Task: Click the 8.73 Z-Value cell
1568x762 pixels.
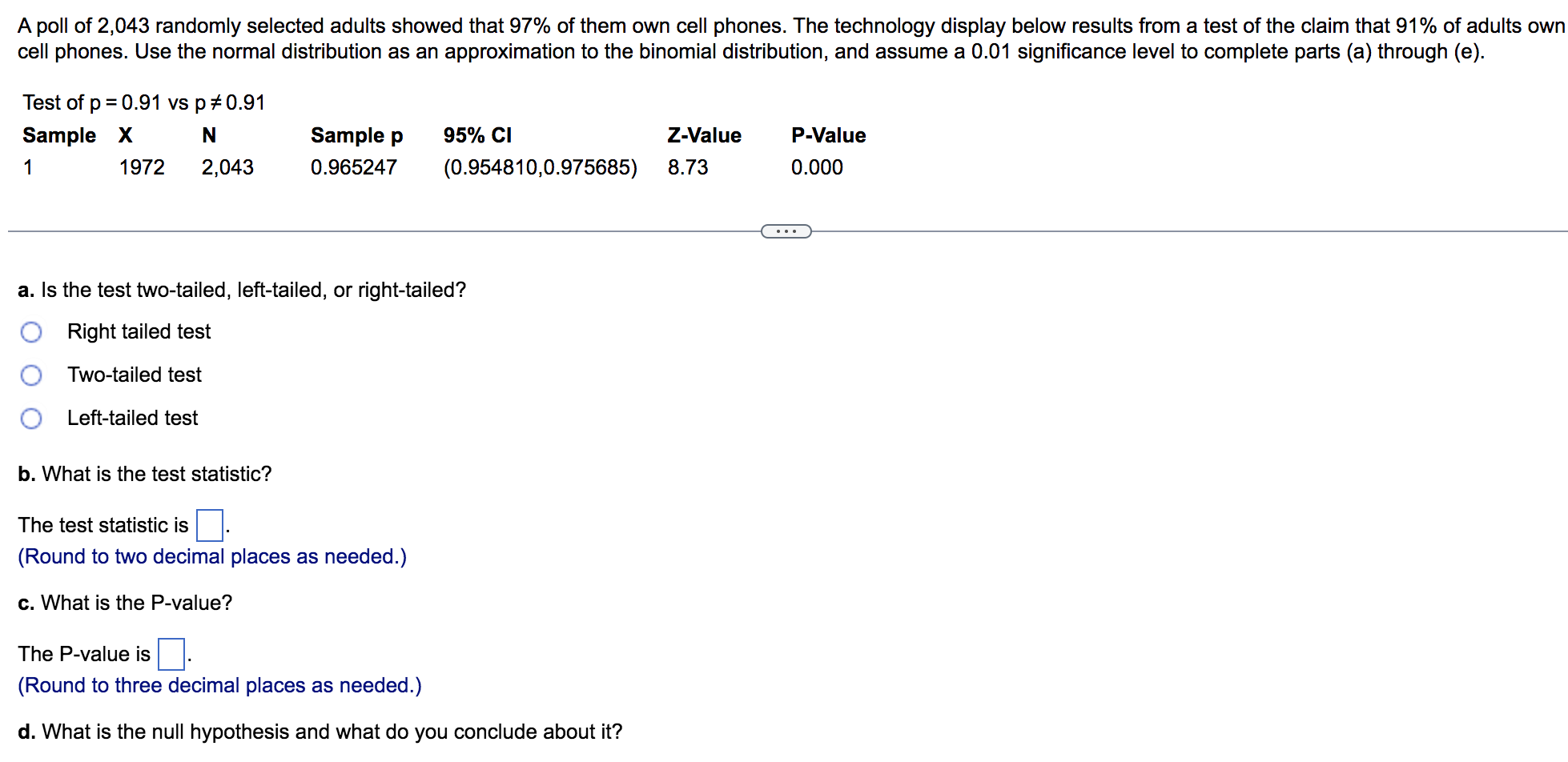Action: pos(688,167)
